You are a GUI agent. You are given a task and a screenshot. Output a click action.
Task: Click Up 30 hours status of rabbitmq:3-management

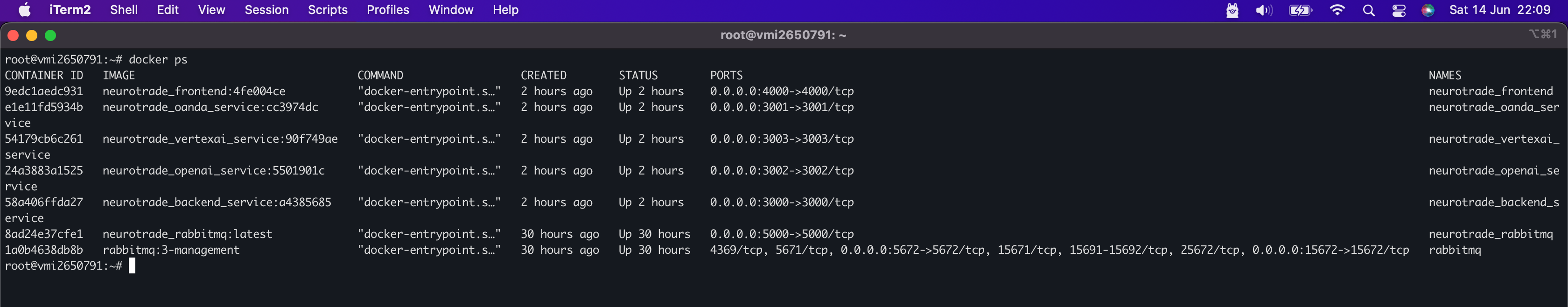(x=654, y=250)
